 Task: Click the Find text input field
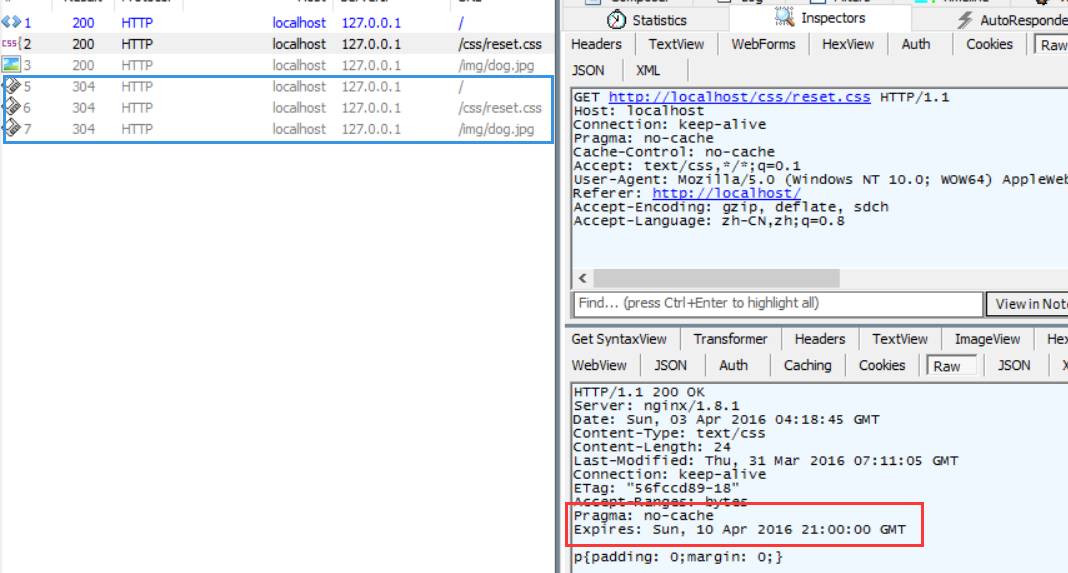click(x=779, y=303)
